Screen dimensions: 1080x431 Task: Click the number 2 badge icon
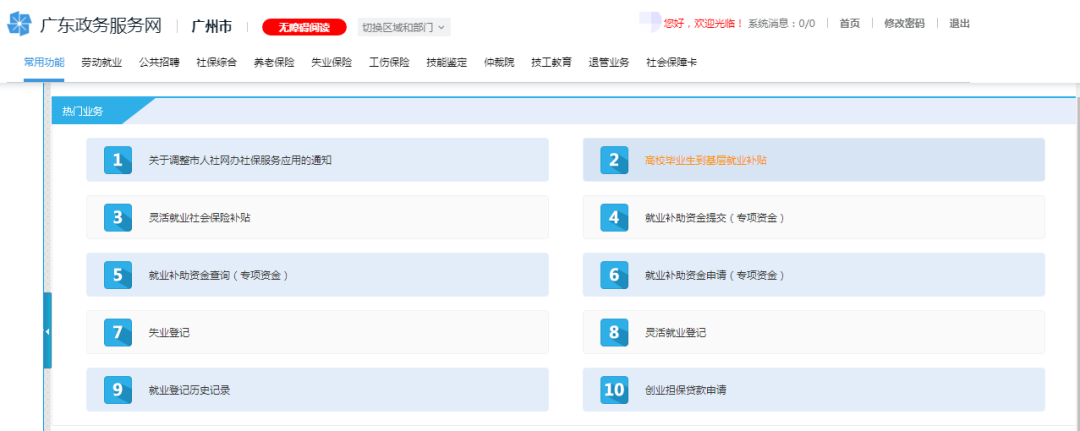pos(614,160)
